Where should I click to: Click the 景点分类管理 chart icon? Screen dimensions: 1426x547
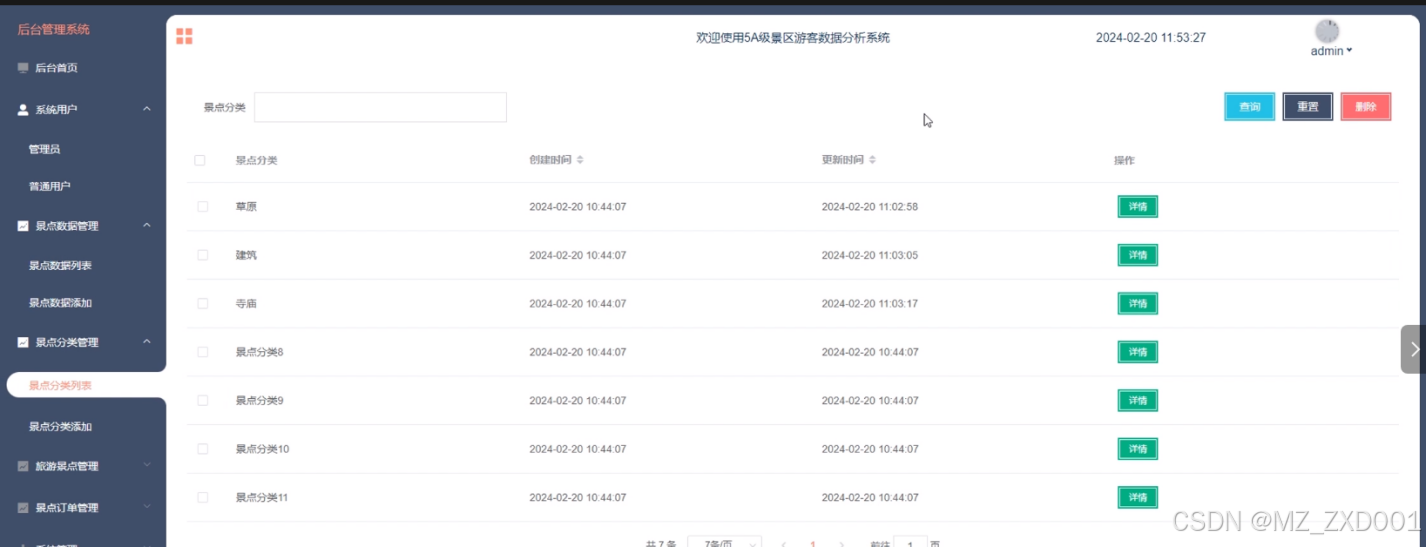(23, 342)
